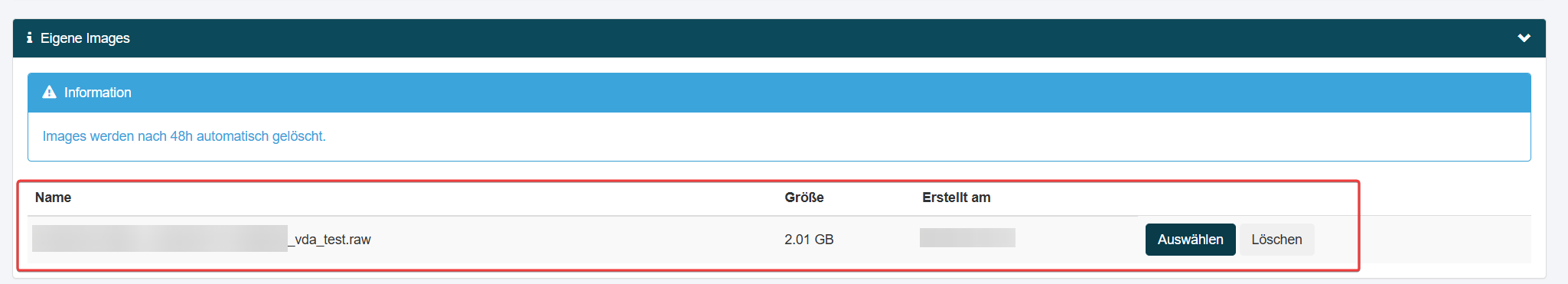1568x284 pixels.
Task: Sort by the Größe column header
Action: (x=804, y=197)
